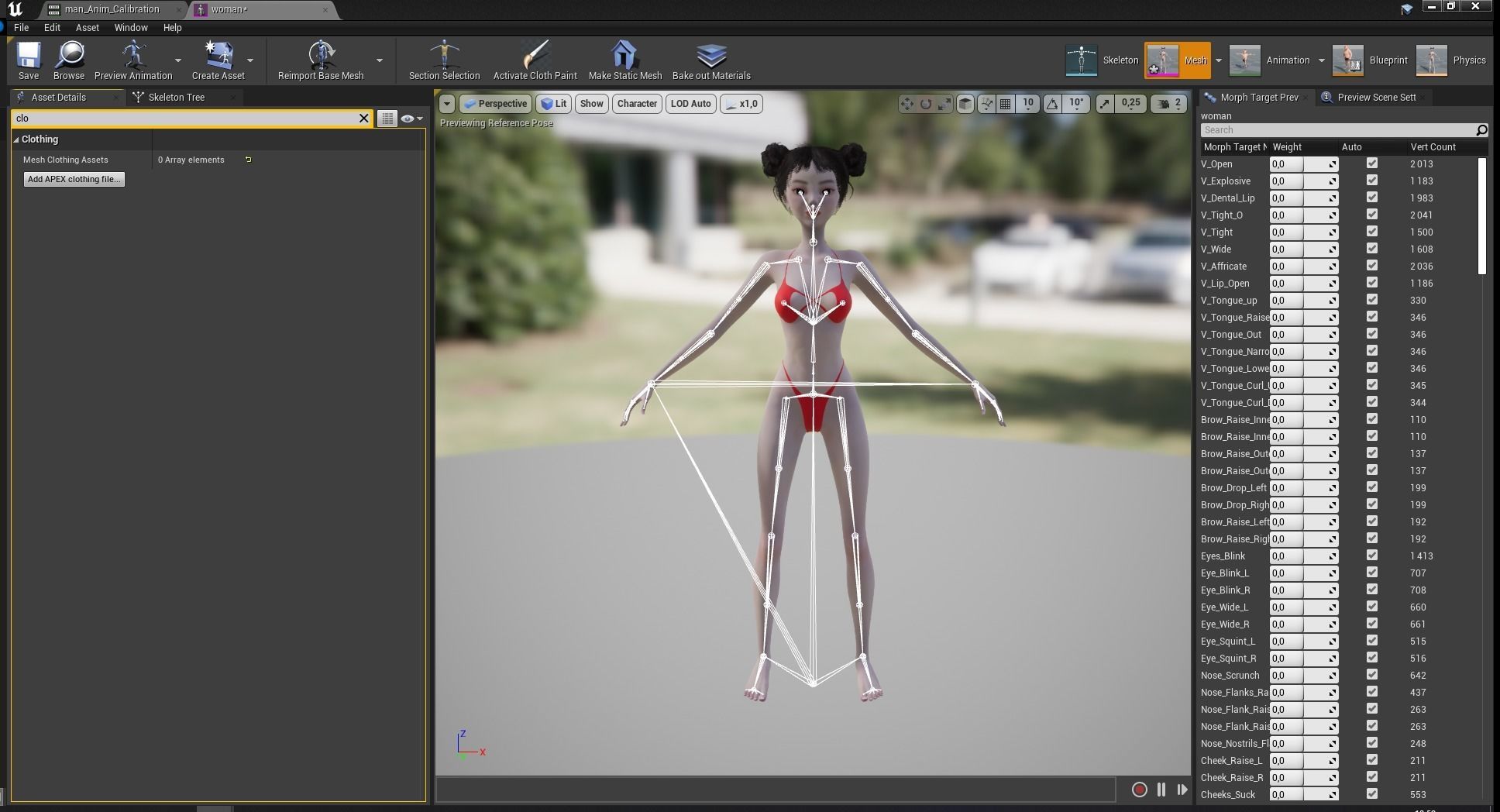Switch to Animation editor mode
The height and width of the screenshot is (812, 1500).
point(1270,60)
